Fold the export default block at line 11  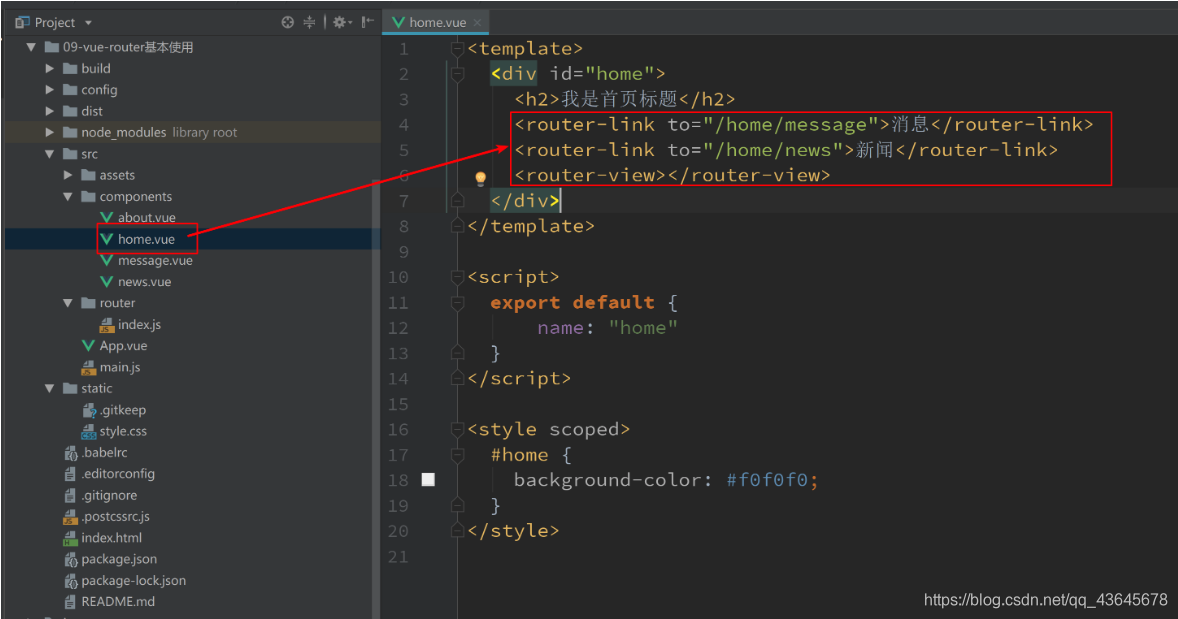[457, 303]
